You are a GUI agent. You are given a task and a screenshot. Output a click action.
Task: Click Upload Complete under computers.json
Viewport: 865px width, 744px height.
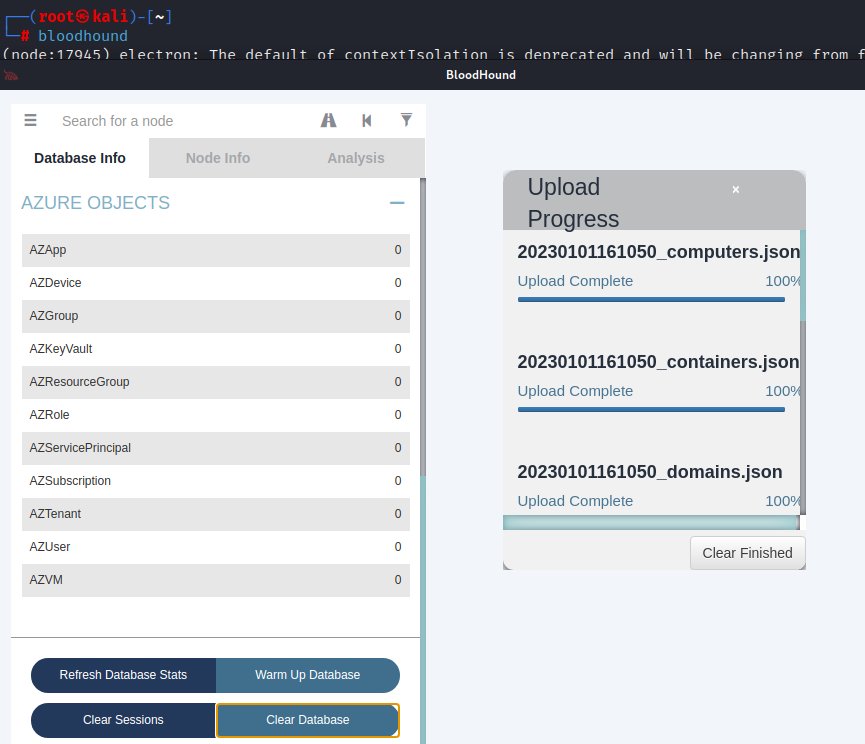tap(575, 281)
